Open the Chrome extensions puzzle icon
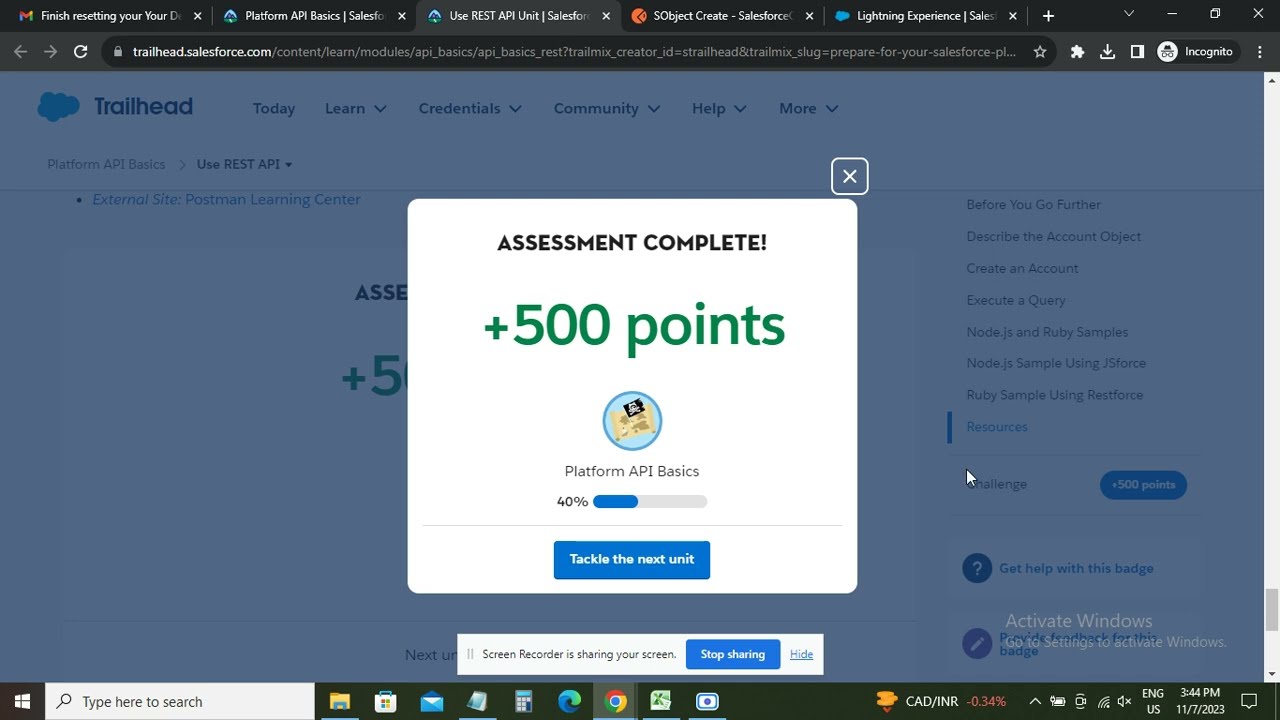Image resolution: width=1280 pixels, height=720 pixels. click(x=1077, y=52)
